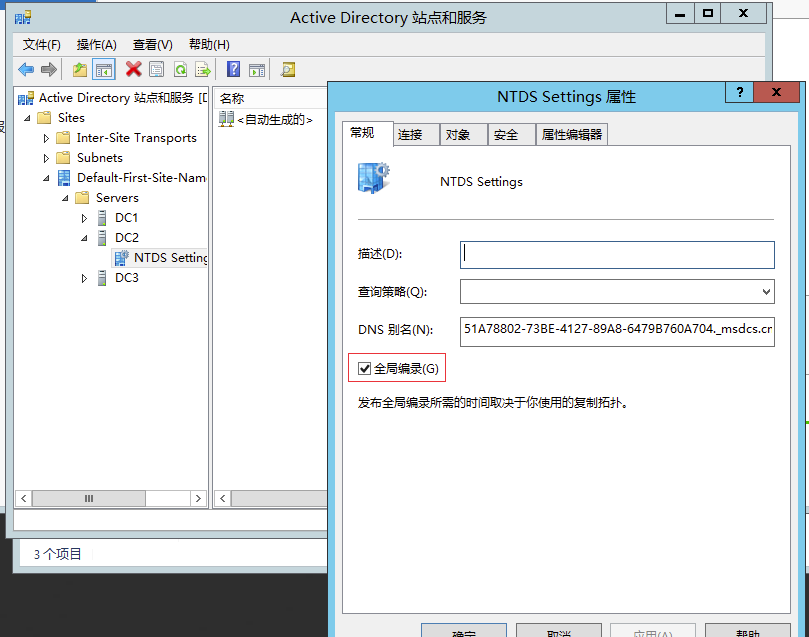This screenshot has height=637, width=809.
Task: Toggle the show/hide action pane icon
Action: point(257,69)
